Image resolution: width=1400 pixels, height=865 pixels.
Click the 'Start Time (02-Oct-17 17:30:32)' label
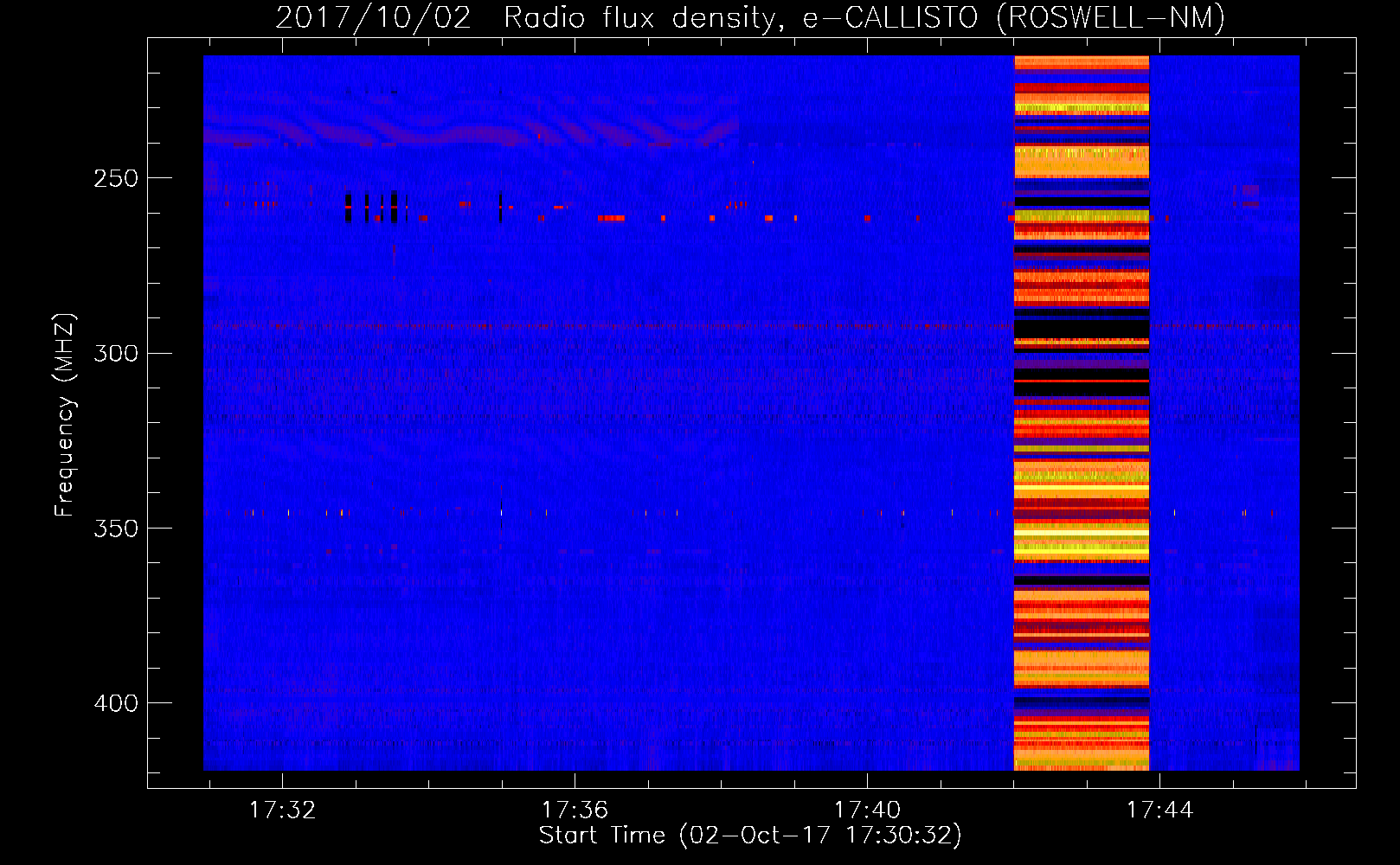tap(750, 836)
